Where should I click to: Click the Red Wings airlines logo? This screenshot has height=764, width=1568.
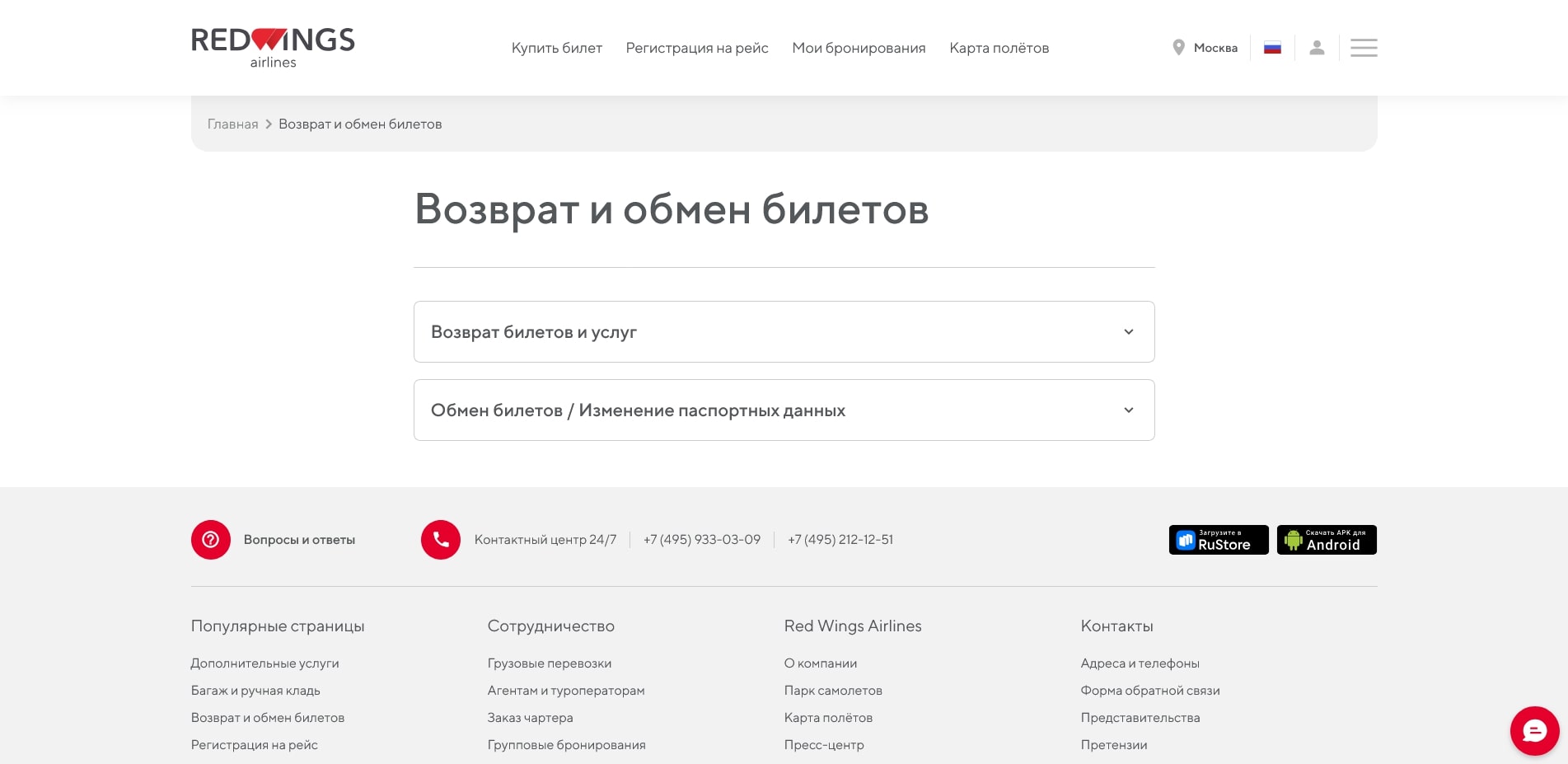click(272, 45)
